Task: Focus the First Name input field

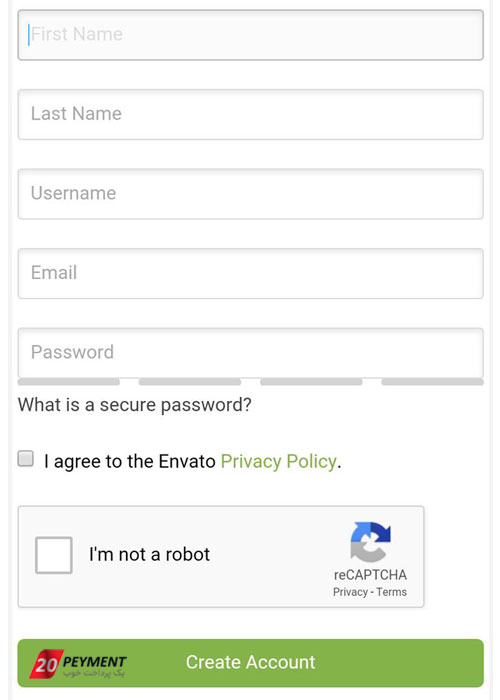Action: (250, 35)
